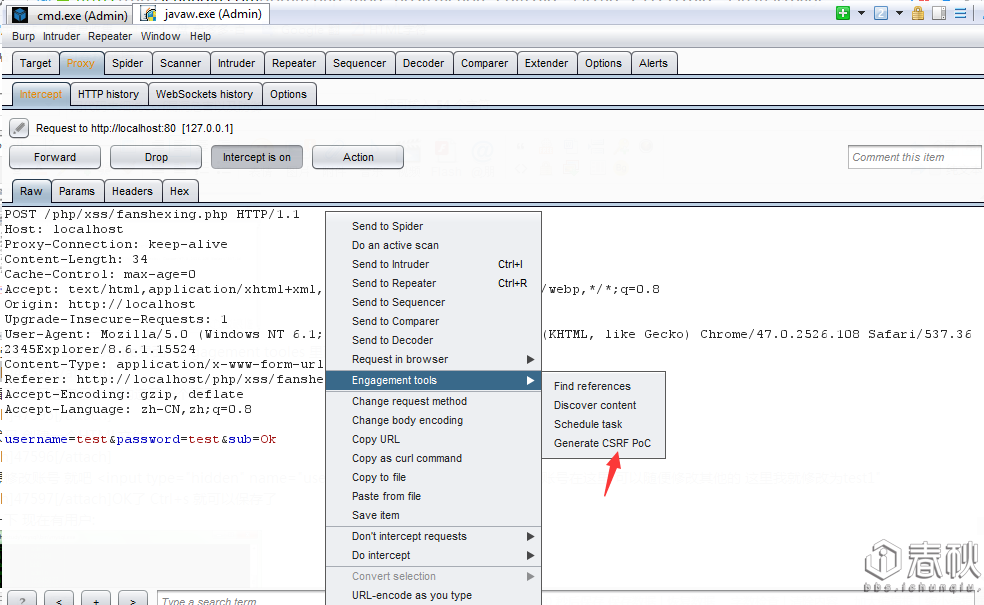Image resolution: width=984 pixels, height=605 pixels.
Task: Expand Do intercept submenu
Action: (x=434, y=555)
